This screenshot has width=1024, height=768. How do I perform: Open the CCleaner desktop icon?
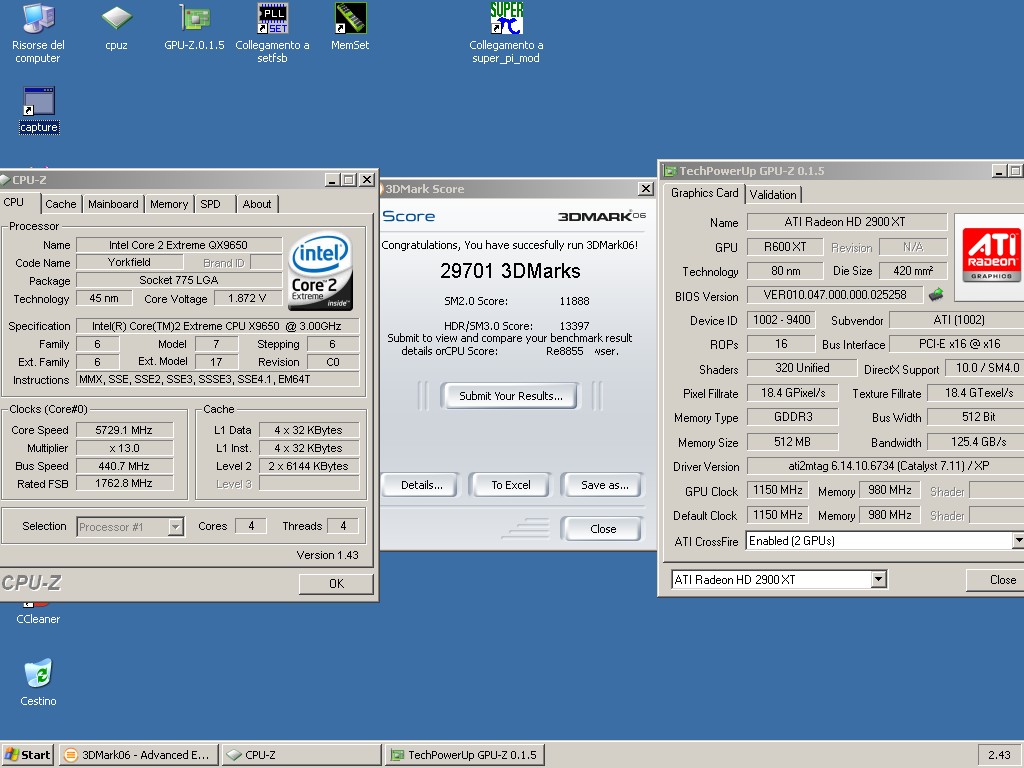pos(38,613)
